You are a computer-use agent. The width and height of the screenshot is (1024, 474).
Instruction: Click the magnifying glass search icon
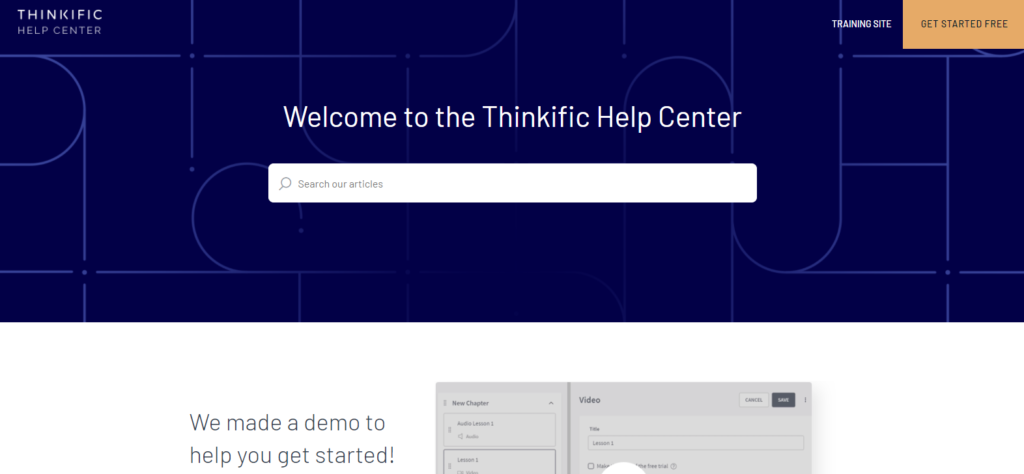click(285, 183)
